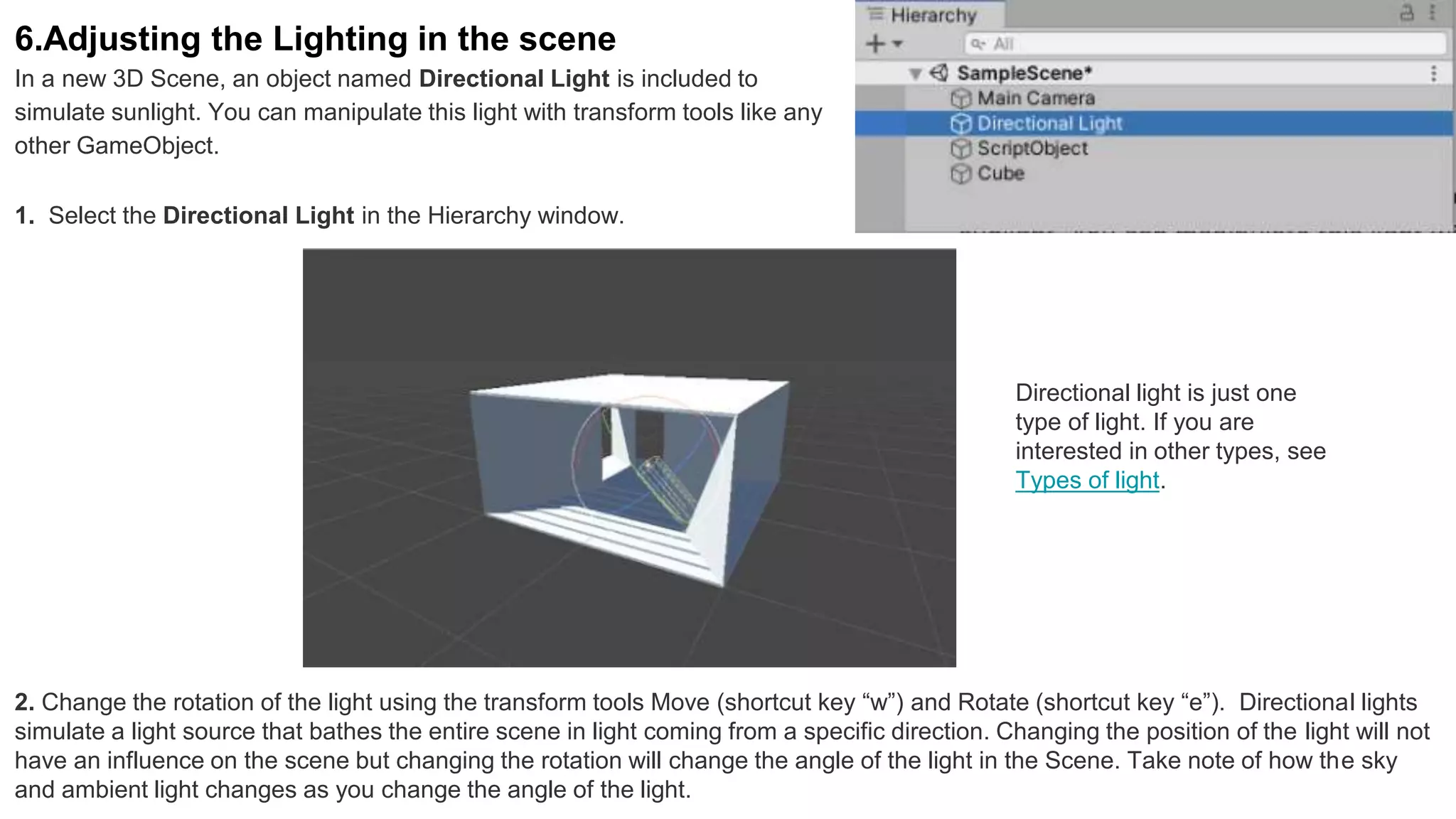This screenshot has width=1456, height=819.
Task: Select the Directional Light row
Action: pyautogui.click(x=1155, y=123)
